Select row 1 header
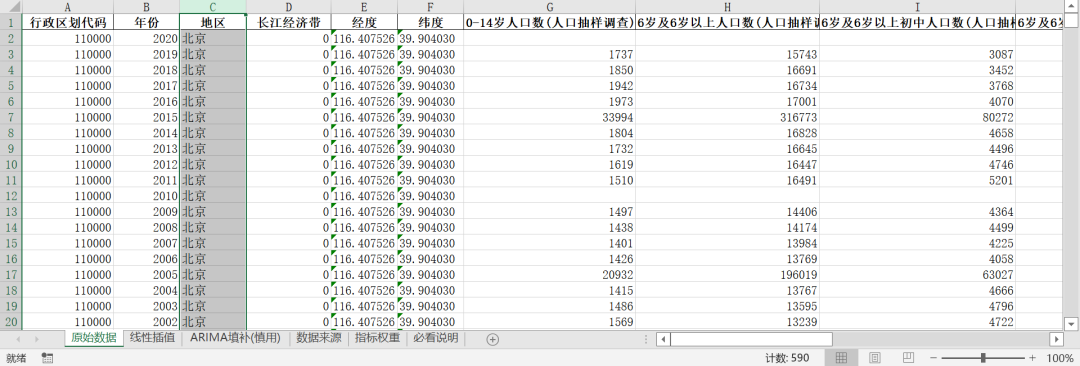The height and width of the screenshot is (366, 1080). tap(12, 22)
